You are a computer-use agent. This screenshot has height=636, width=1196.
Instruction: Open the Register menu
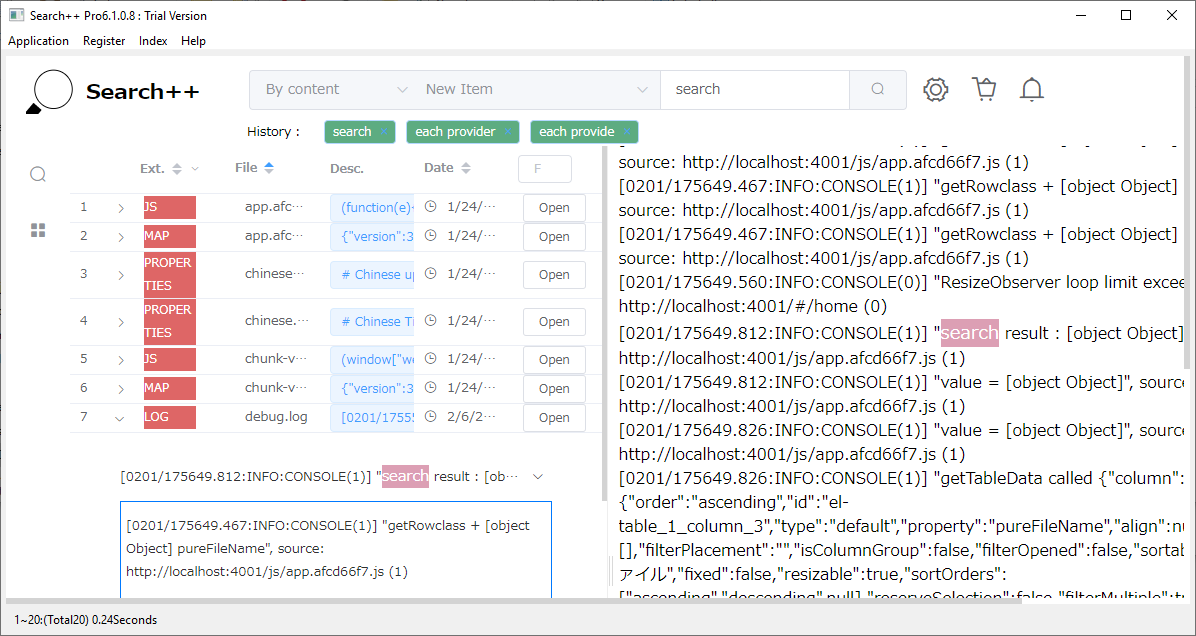click(104, 41)
